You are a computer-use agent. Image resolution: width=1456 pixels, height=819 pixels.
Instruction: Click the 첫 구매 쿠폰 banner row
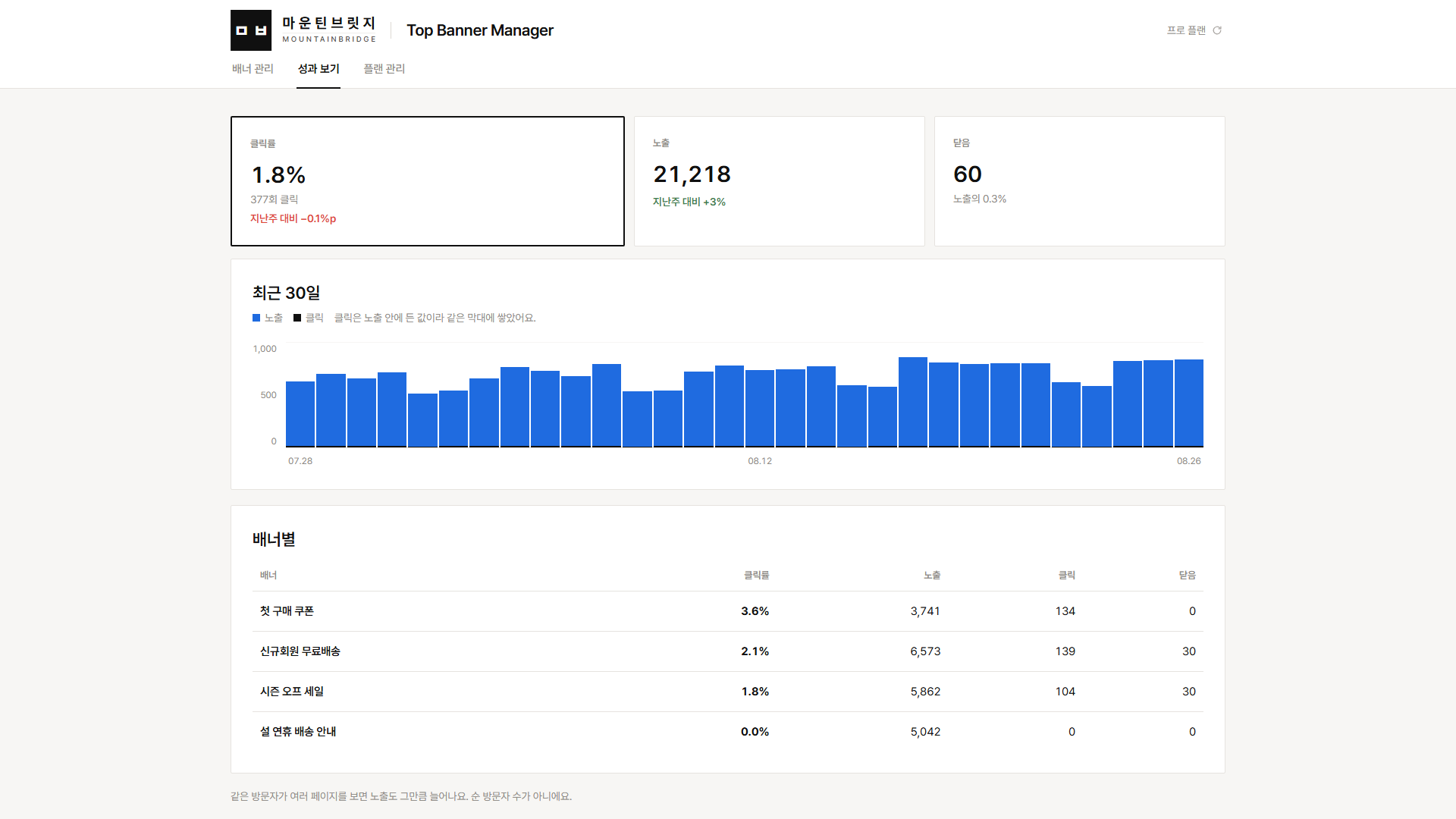pos(728,611)
